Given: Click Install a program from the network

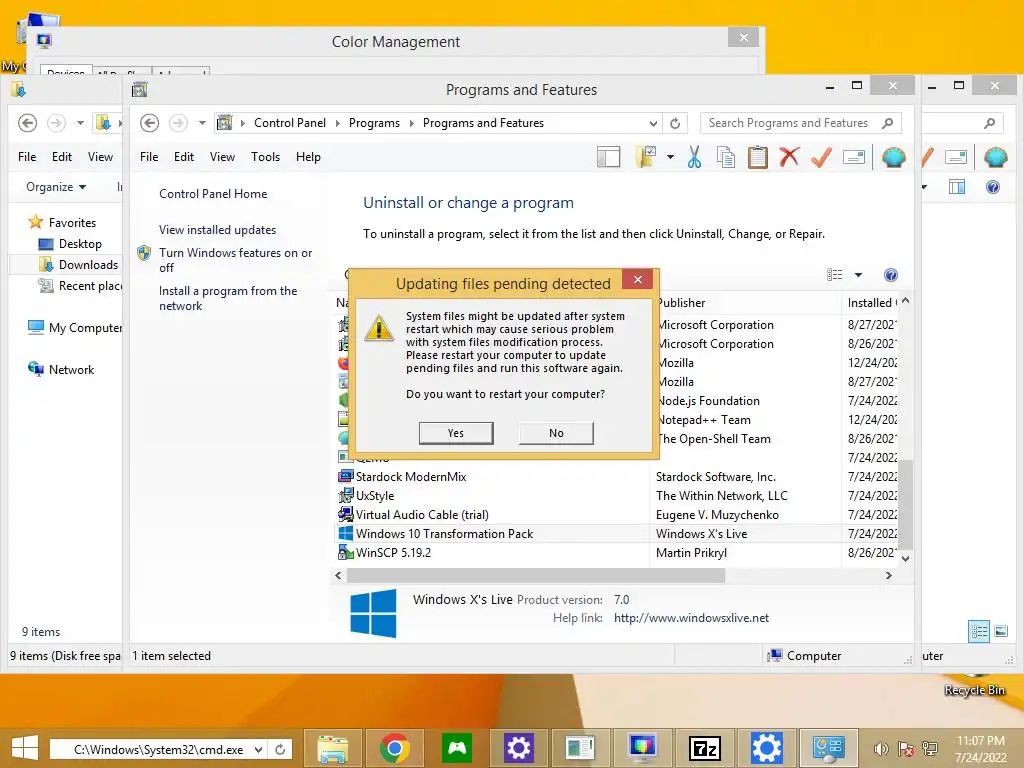Looking at the screenshot, I should [228, 298].
